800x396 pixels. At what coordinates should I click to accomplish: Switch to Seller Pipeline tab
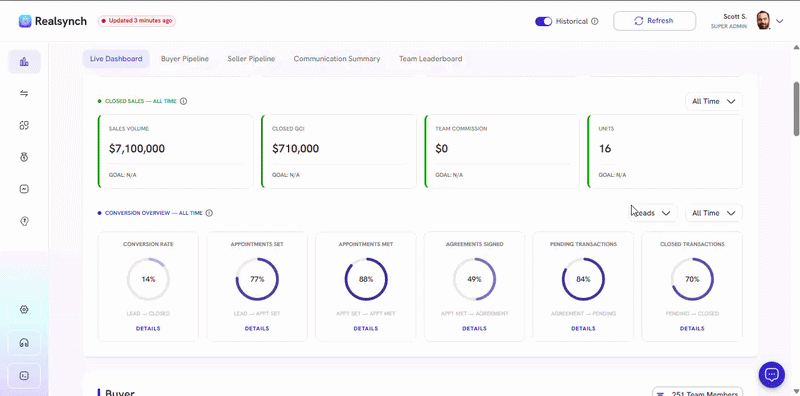(x=251, y=59)
